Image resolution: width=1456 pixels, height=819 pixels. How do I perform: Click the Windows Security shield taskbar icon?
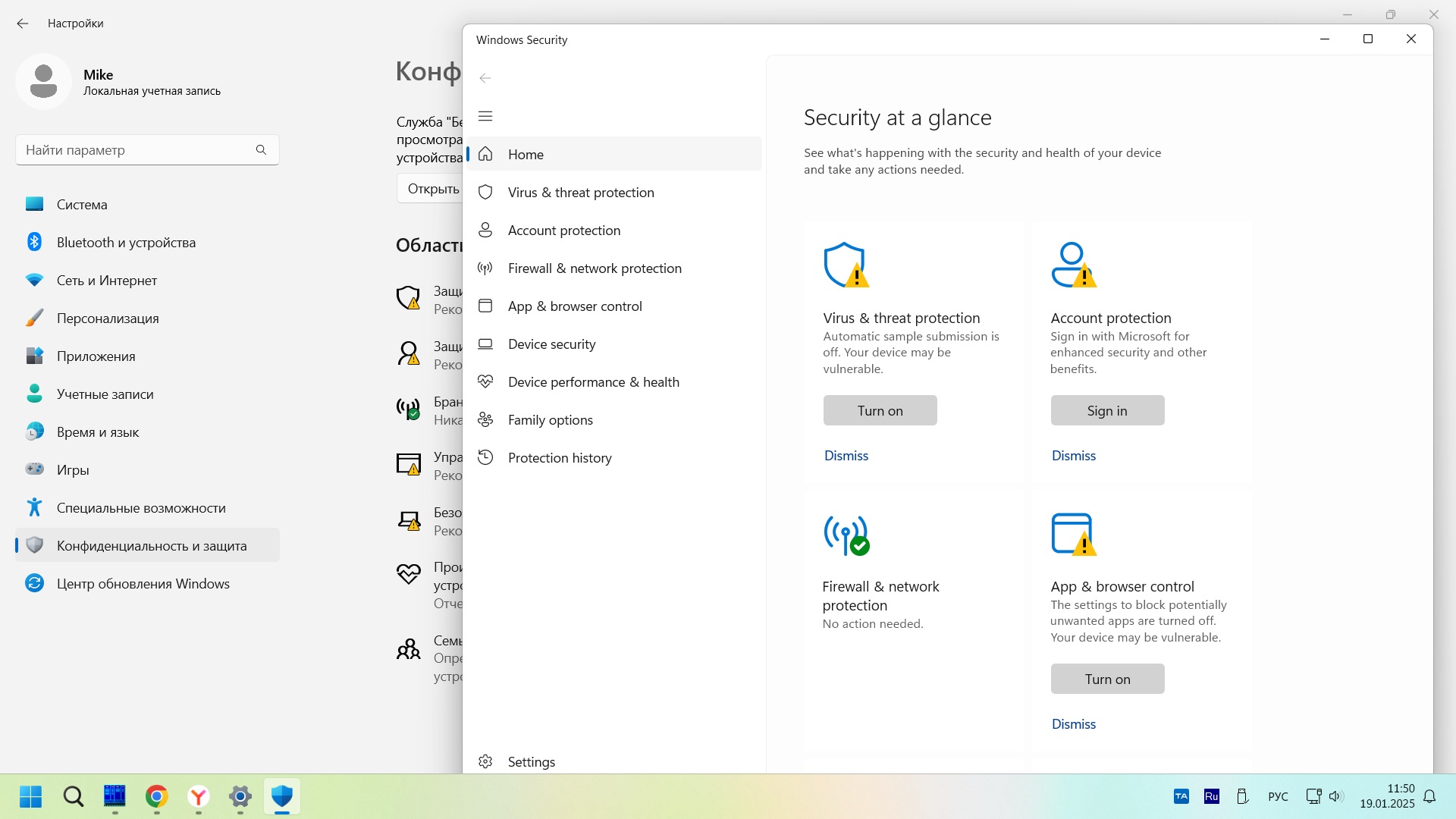(x=282, y=796)
